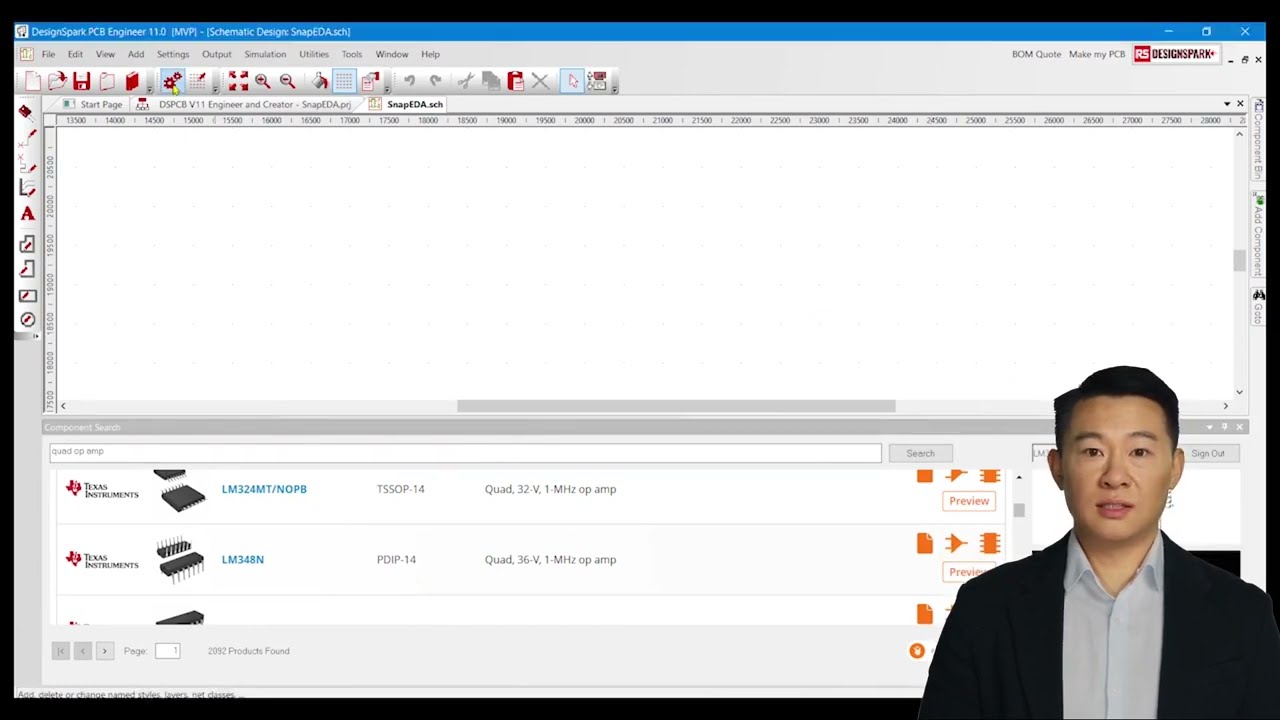Viewport: 1280px width, 720px height.
Task: Click the red Paste clipboard icon
Action: (x=516, y=81)
